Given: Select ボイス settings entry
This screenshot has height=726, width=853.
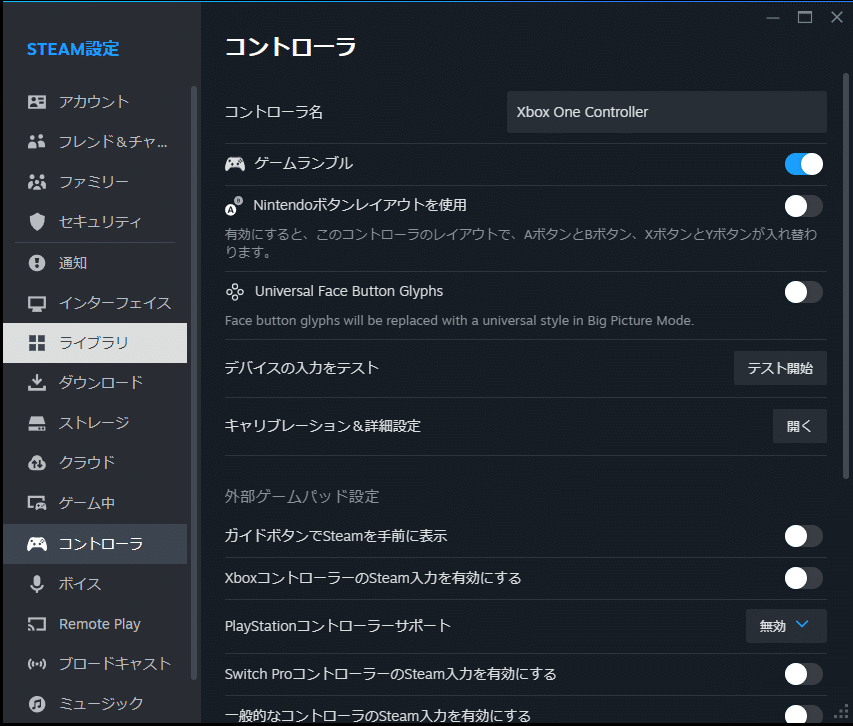Looking at the screenshot, I should (x=95, y=584).
